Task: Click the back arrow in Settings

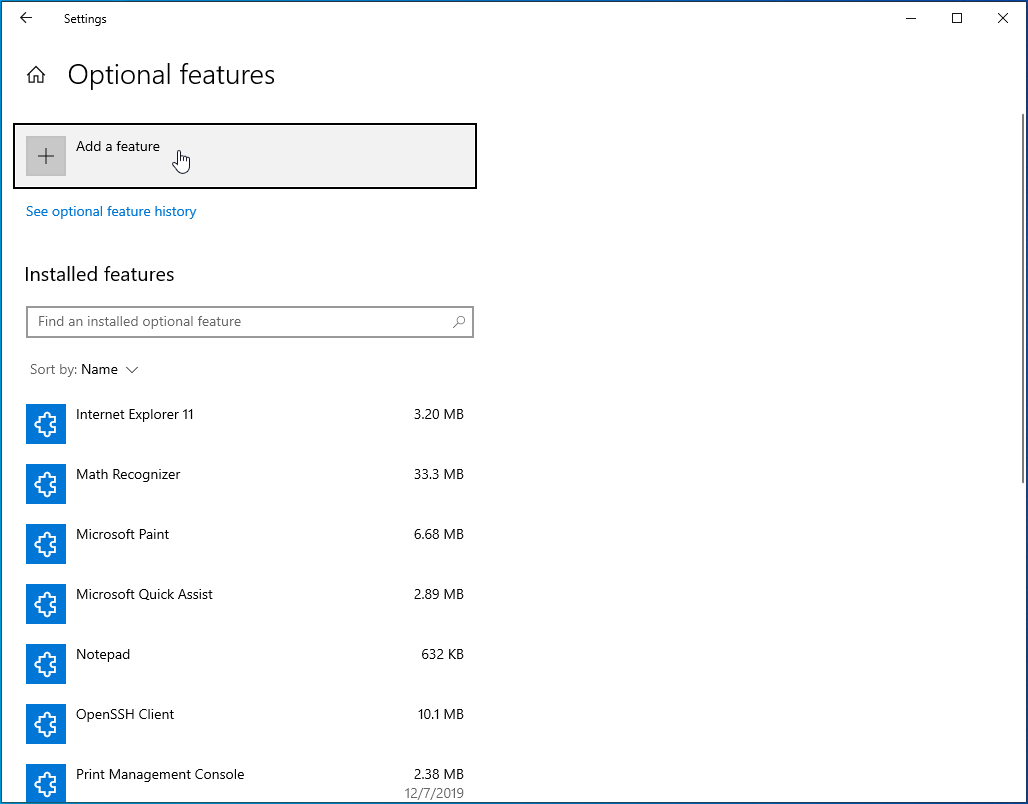Action: tap(26, 18)
